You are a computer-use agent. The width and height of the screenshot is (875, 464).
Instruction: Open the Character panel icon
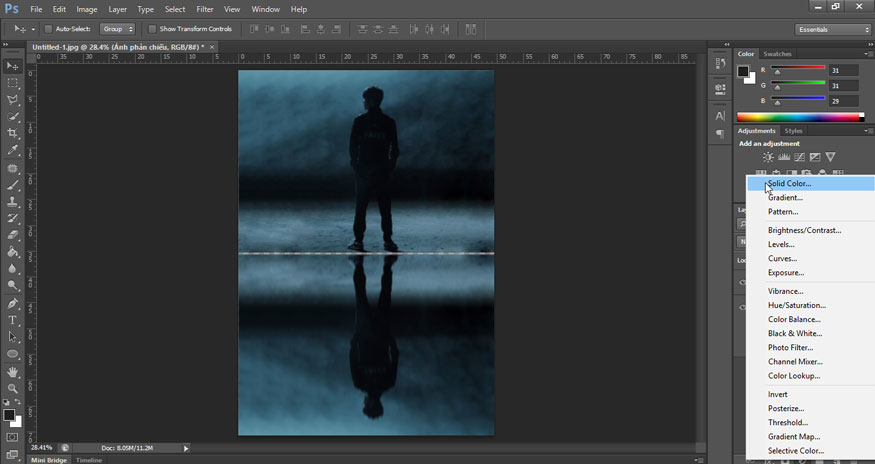[x=720, y=116]
